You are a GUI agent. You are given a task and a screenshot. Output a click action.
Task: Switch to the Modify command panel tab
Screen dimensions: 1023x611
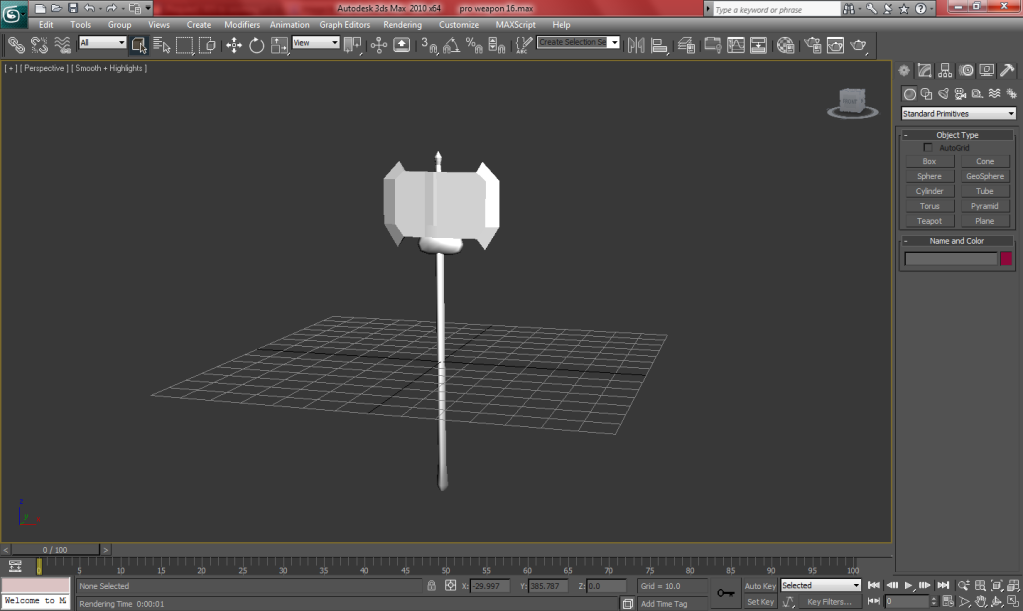tap(924, 71)
